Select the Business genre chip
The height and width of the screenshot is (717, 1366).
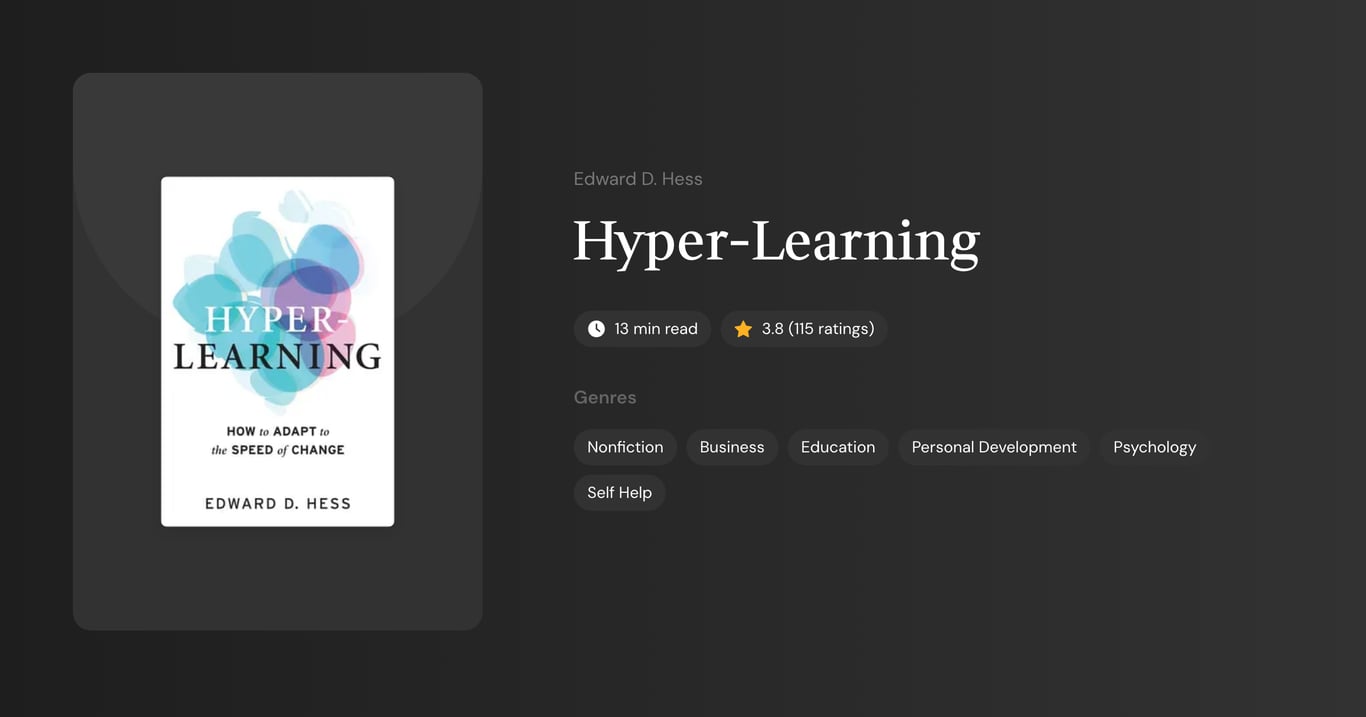point(731,447)
